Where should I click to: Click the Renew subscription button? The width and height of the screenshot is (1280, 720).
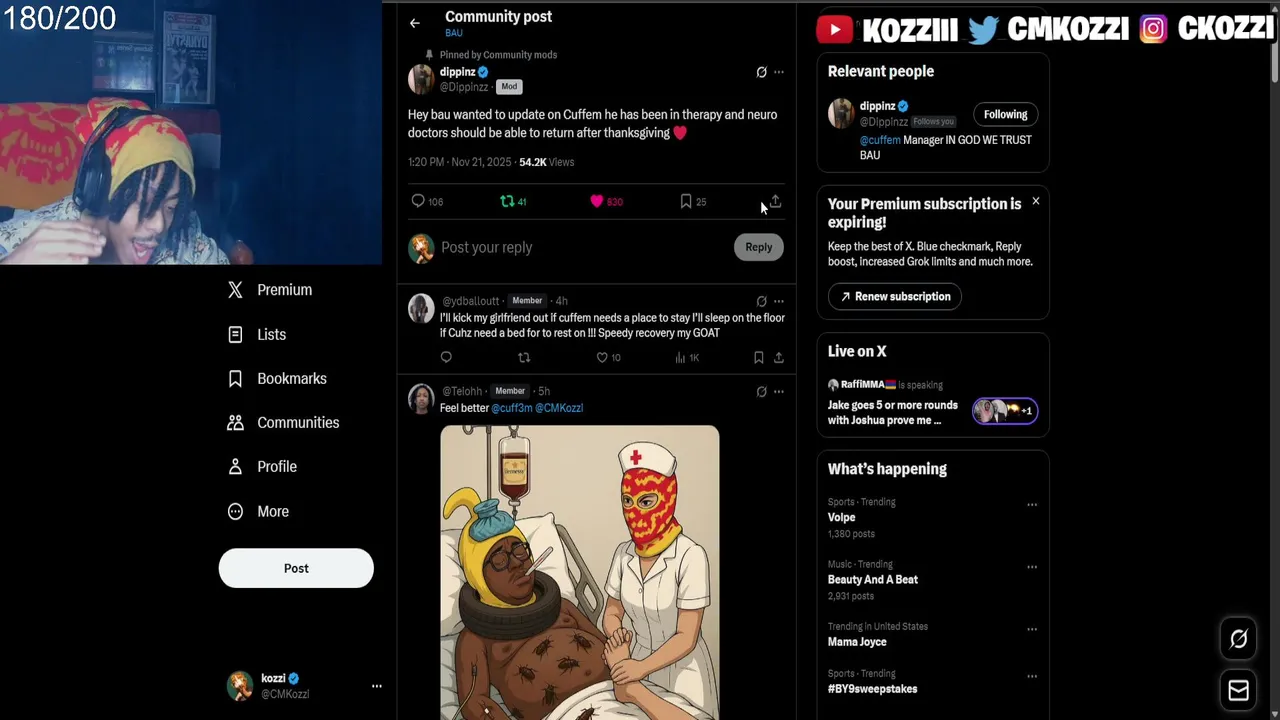895,296
